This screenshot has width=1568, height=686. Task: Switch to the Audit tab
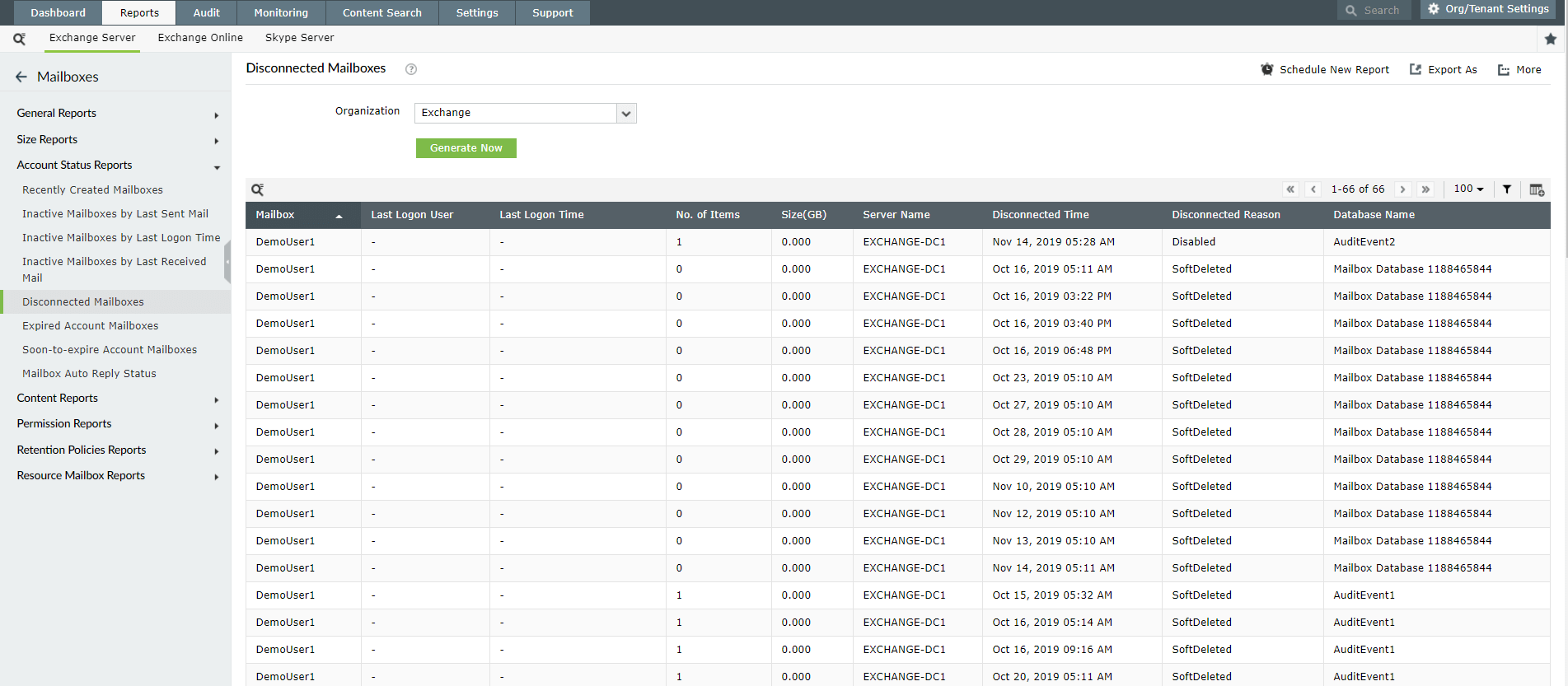pos(206,12)
